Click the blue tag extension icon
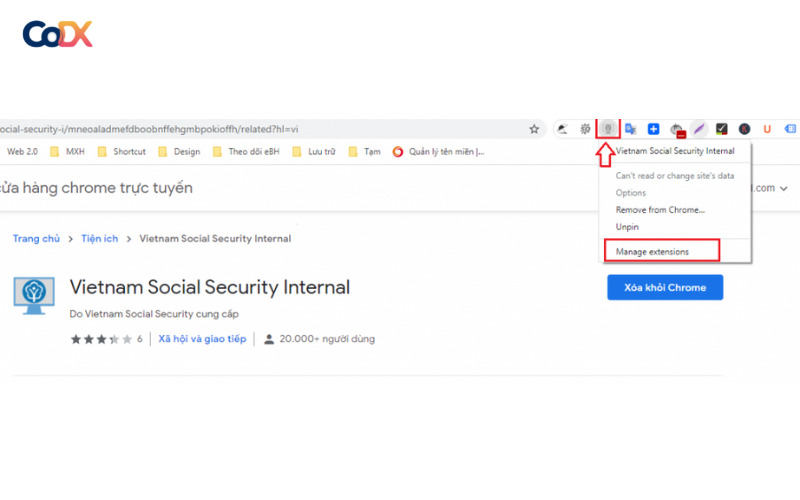The width and height of the screenshot is (800, 500). click(x=790, y=129)
